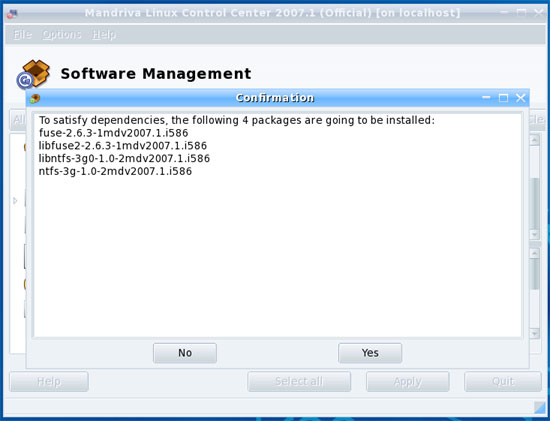
Task: Open the File menu
Action: click(x=22, y=34)
